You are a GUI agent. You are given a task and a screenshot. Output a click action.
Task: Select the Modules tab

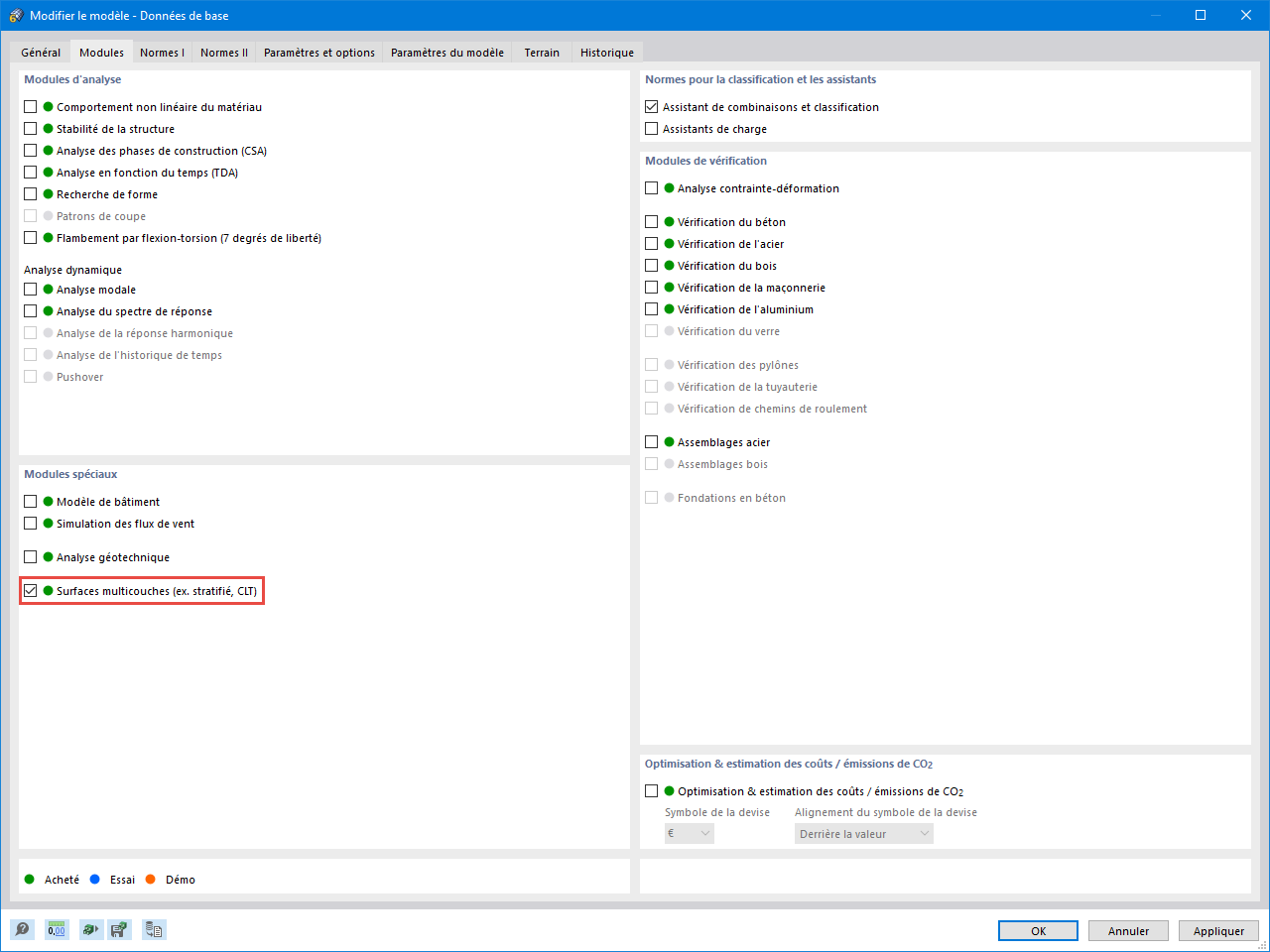(x=102, y=53)
